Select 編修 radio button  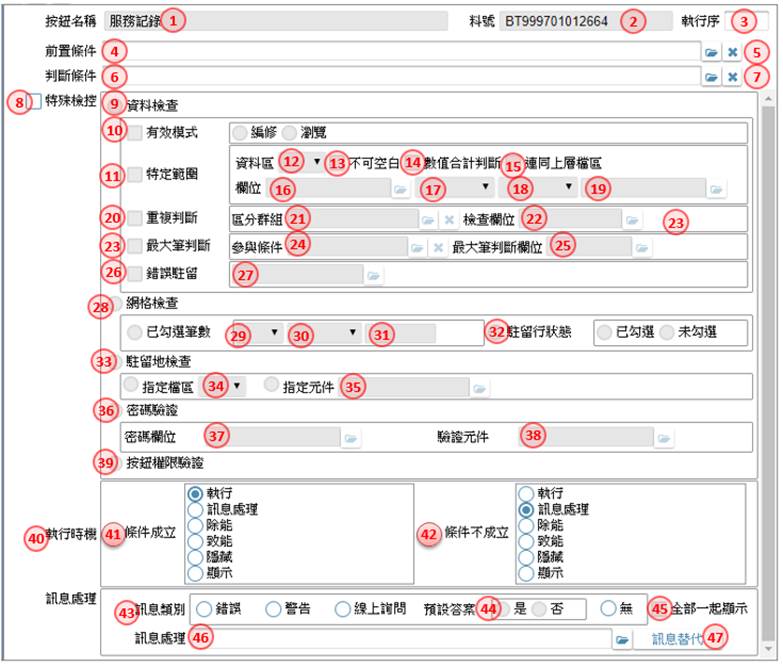point(240,133)
